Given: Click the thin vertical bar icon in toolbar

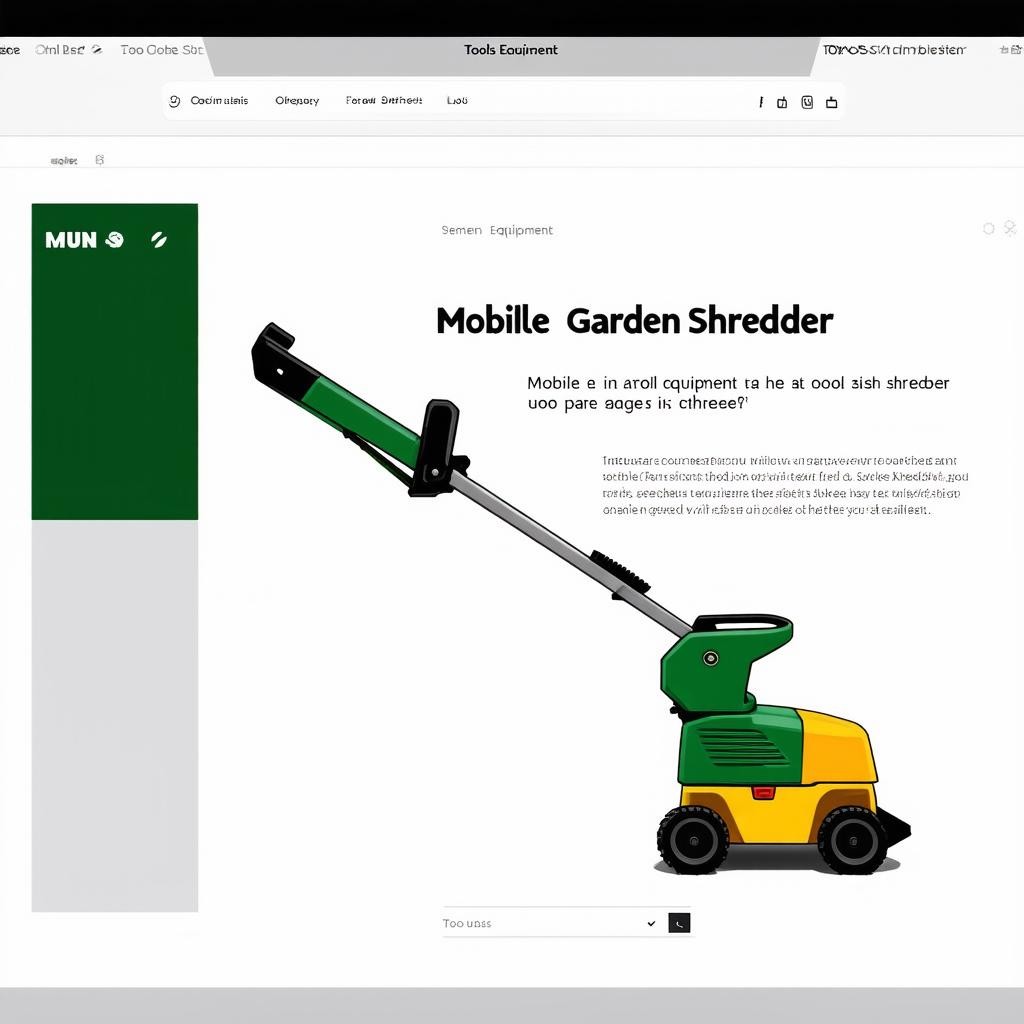Looking at the screenshot, I should click(761, 102).
